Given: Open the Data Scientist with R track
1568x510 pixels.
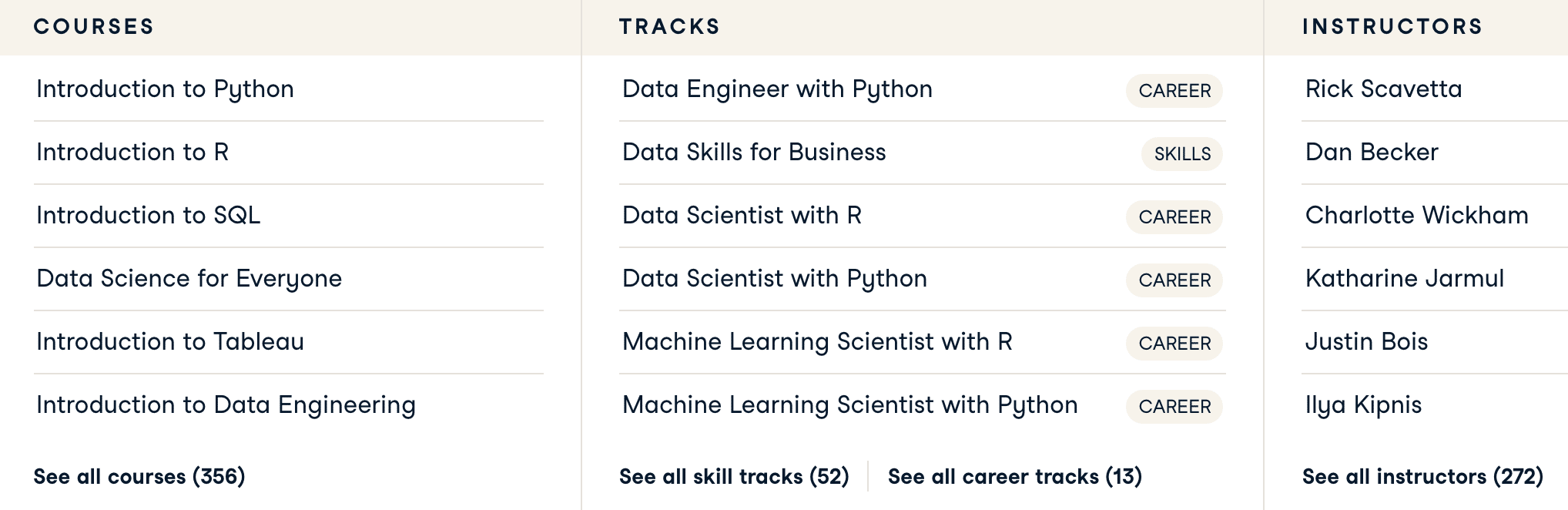Looking at the screenshot, I should point(742,216).
